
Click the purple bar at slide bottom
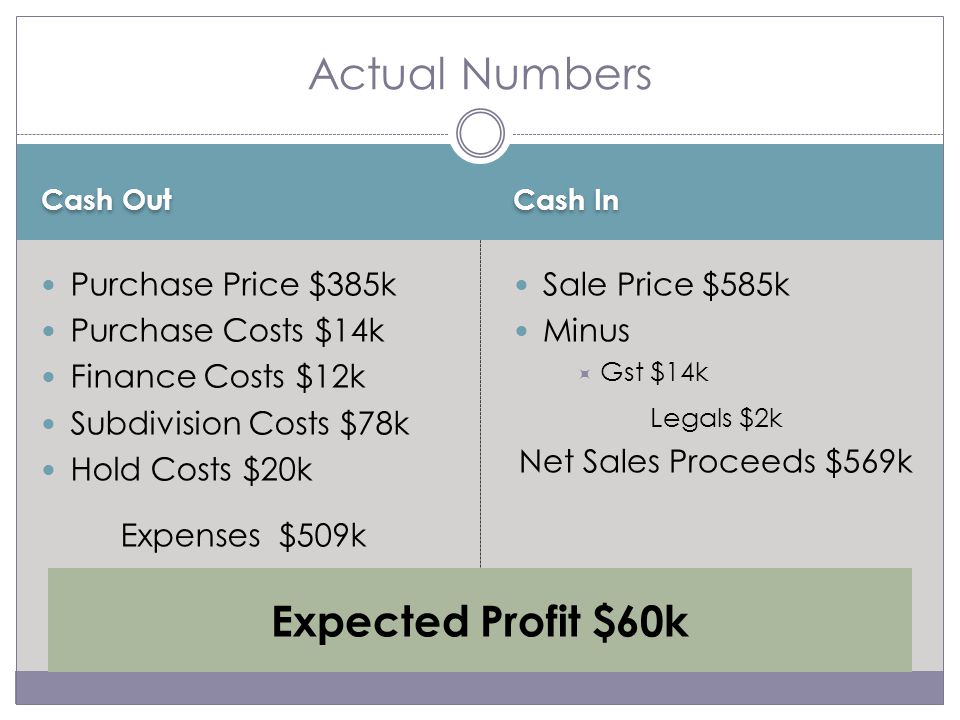[x=479, y=688]
